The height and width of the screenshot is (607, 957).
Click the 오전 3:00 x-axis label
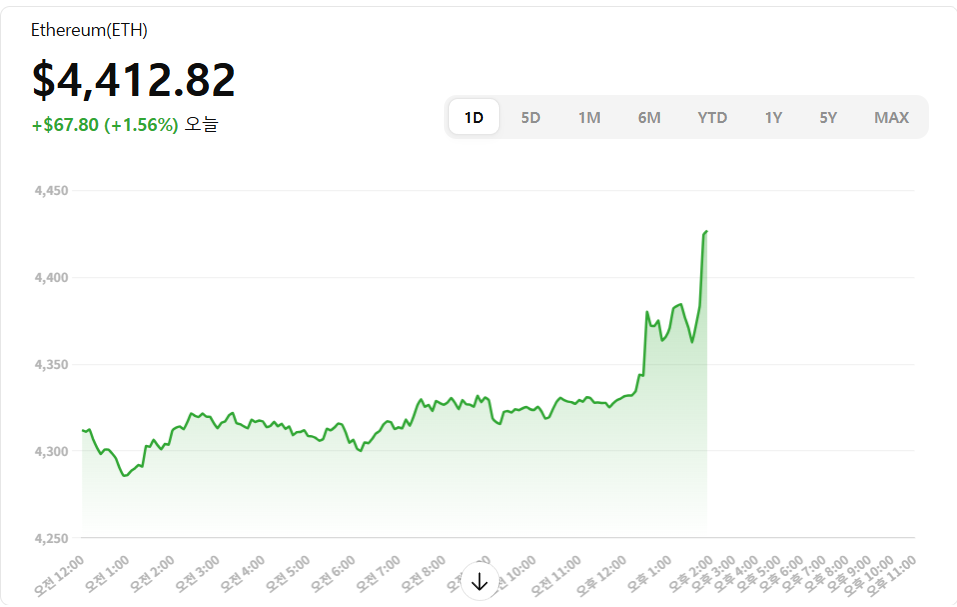click(x=197, y=574)
